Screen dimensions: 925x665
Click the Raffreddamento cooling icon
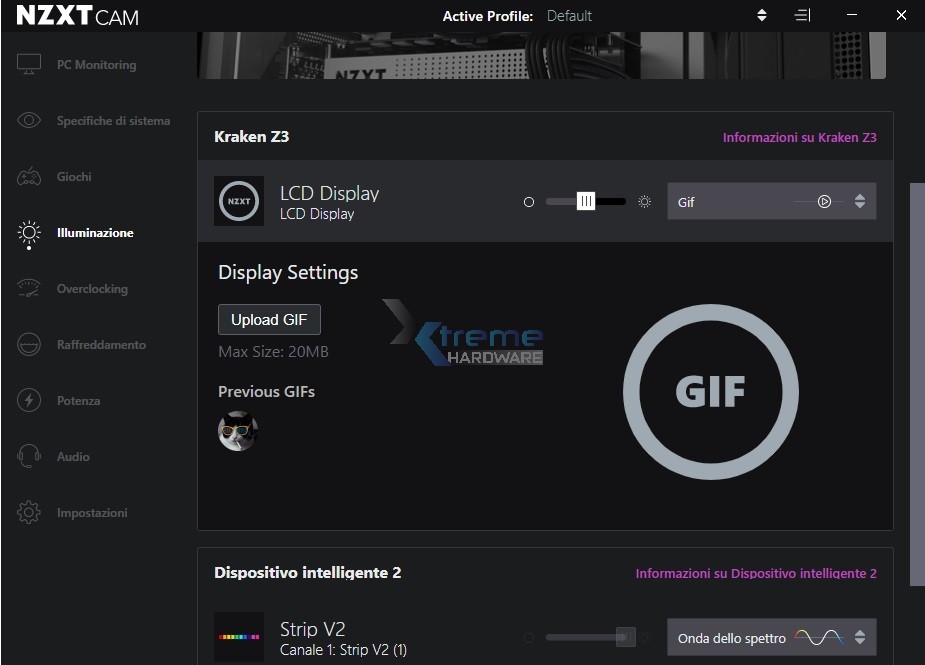click(x=29, y=345)
